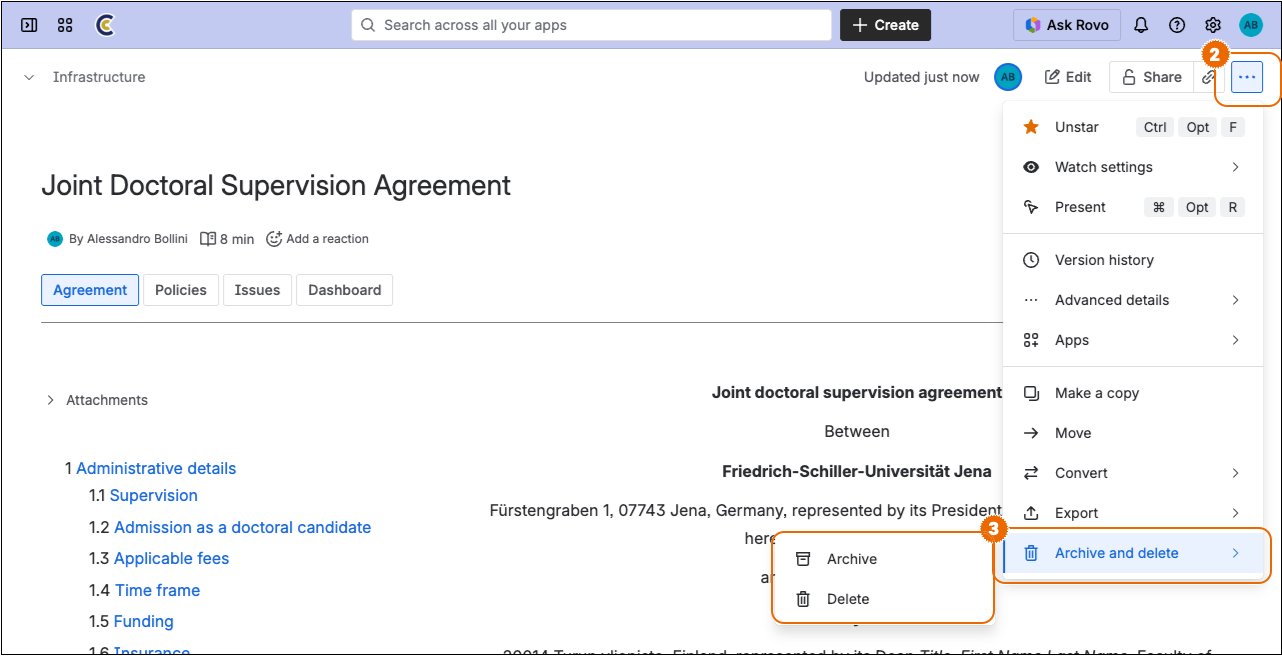The height and width of the screenshot is (656, 1282).
Task: Click the search across apps field
Action: coord(590,24)
